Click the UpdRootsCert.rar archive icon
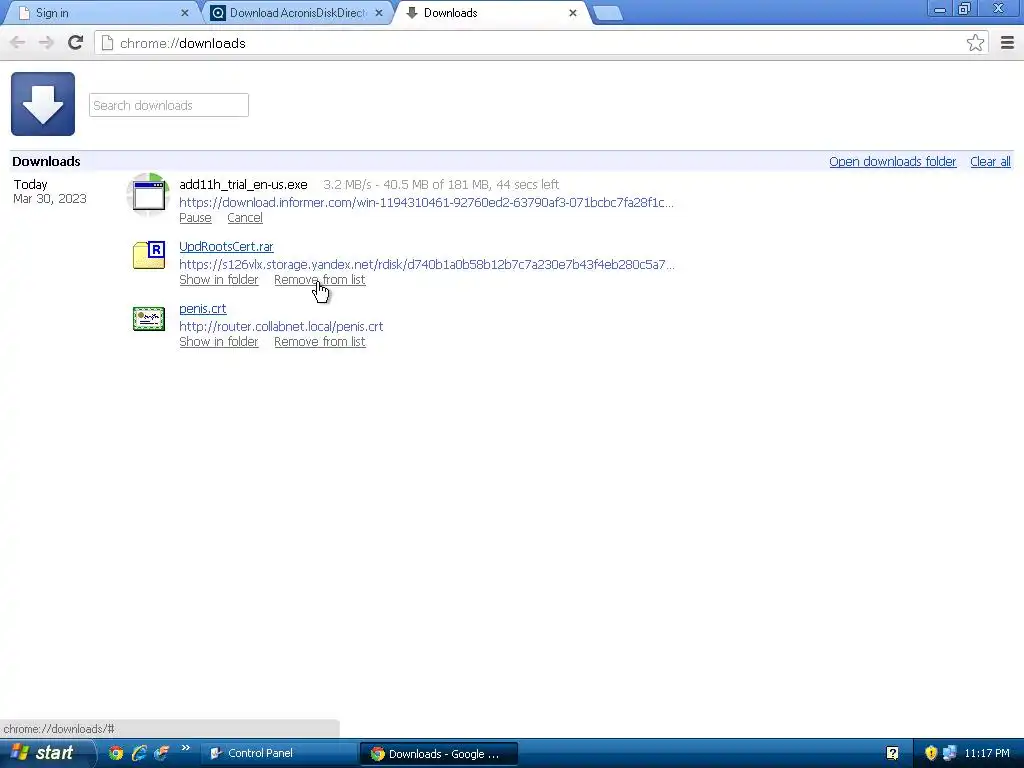Image resolution: width=1024 pixels, height=768 pixels. click(x=149, y=255)
